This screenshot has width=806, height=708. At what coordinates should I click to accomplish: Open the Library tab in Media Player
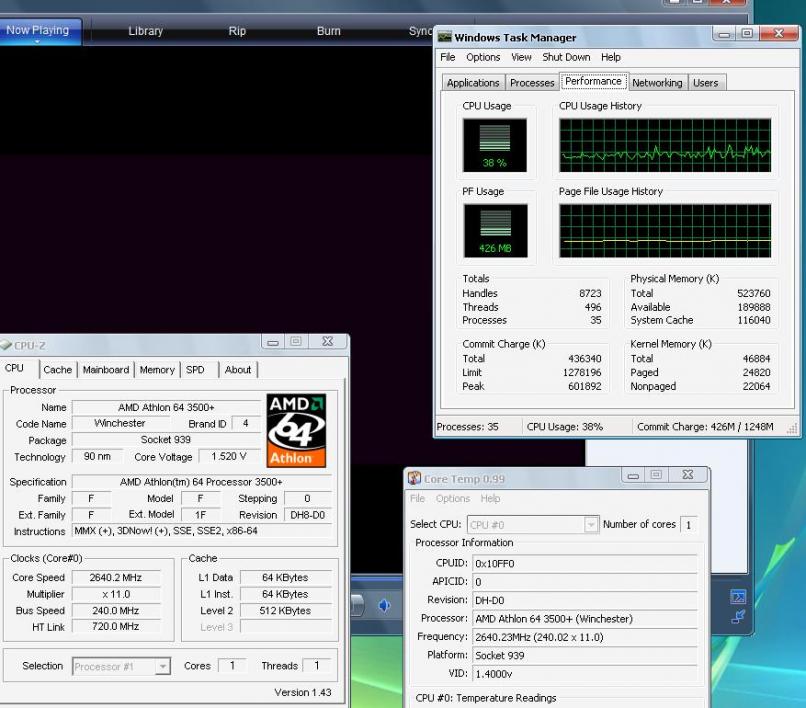(x=145, y=31)
